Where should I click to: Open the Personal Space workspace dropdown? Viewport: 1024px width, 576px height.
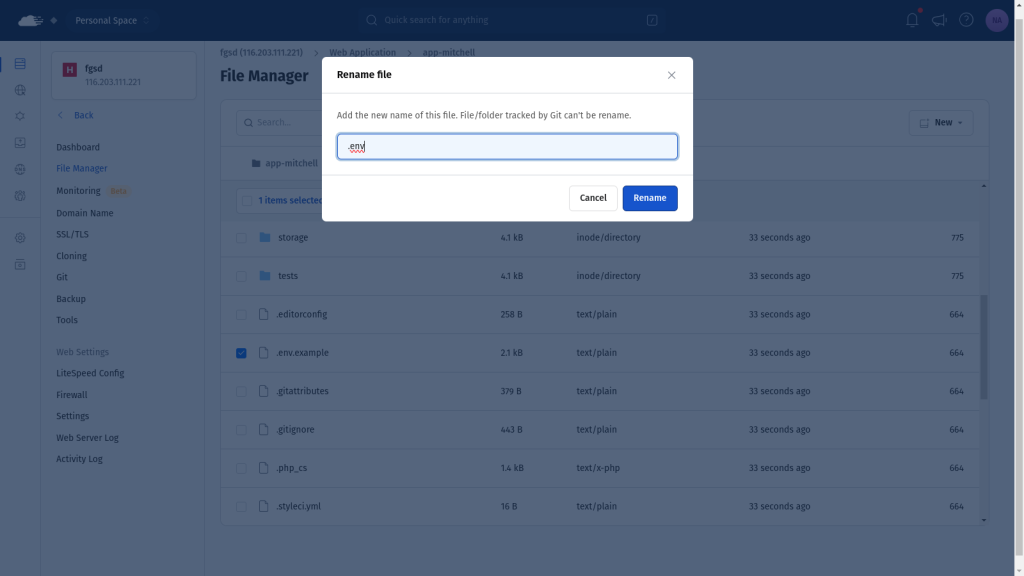(x=112, y=20)
